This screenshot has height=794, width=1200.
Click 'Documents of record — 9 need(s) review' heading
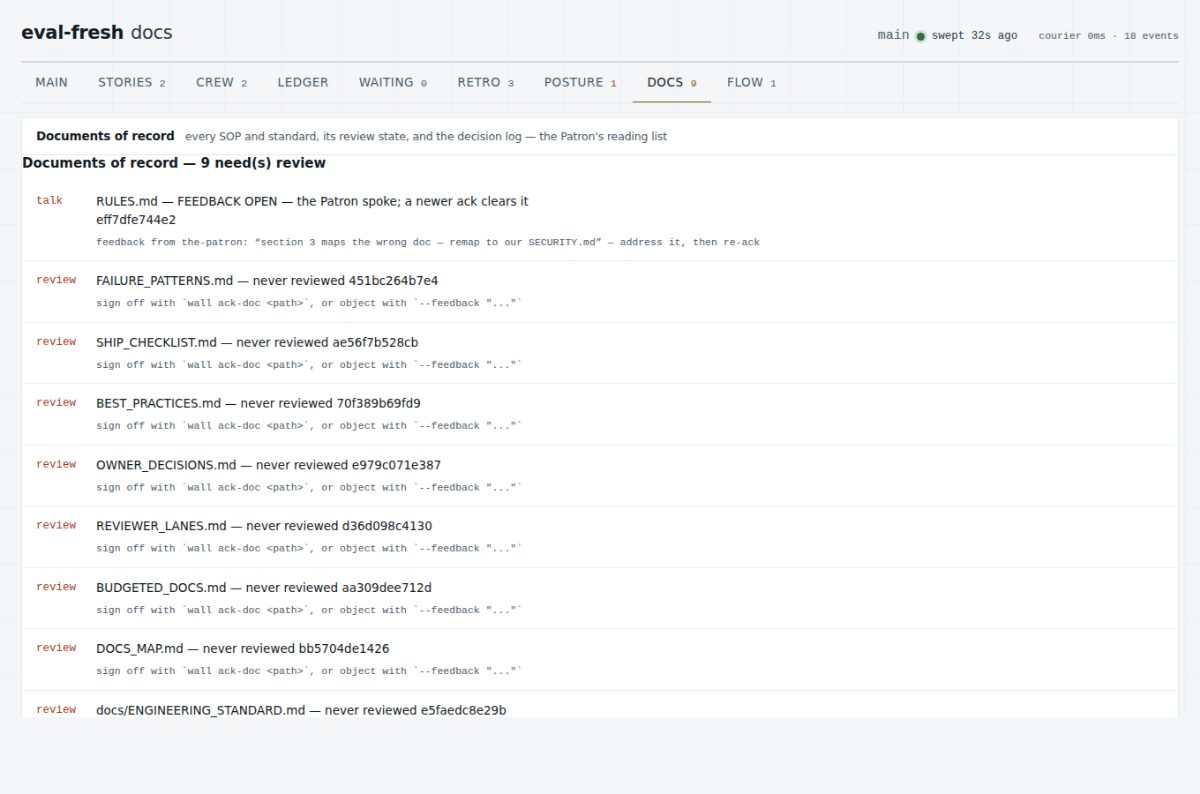(x=174, y=163)
